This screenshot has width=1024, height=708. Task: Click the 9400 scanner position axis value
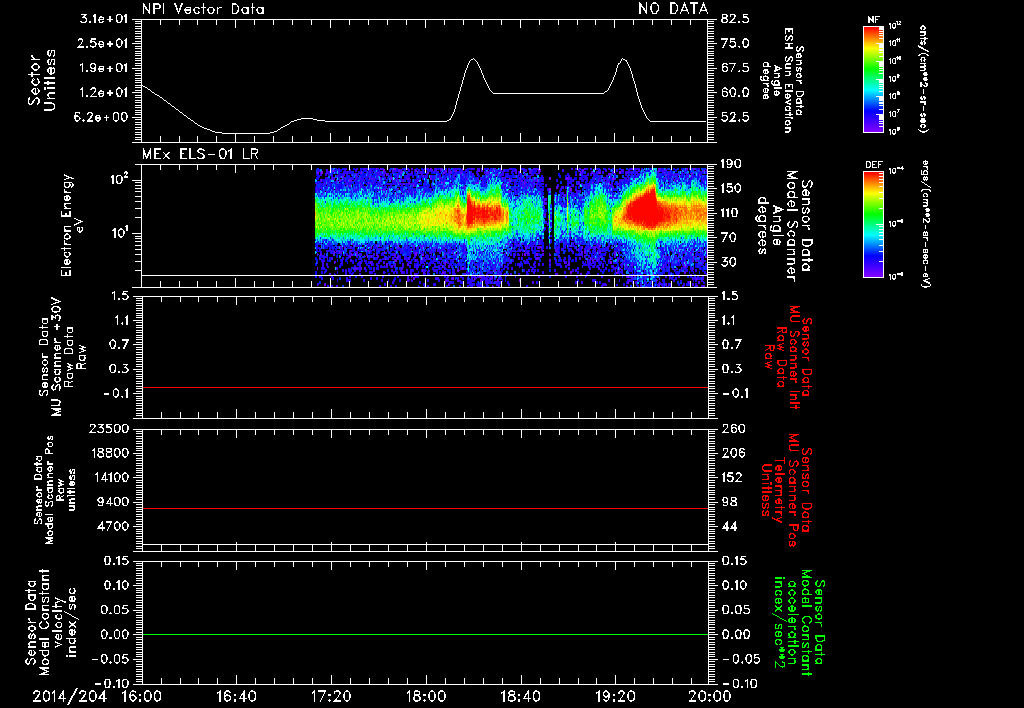click(112, 502)
